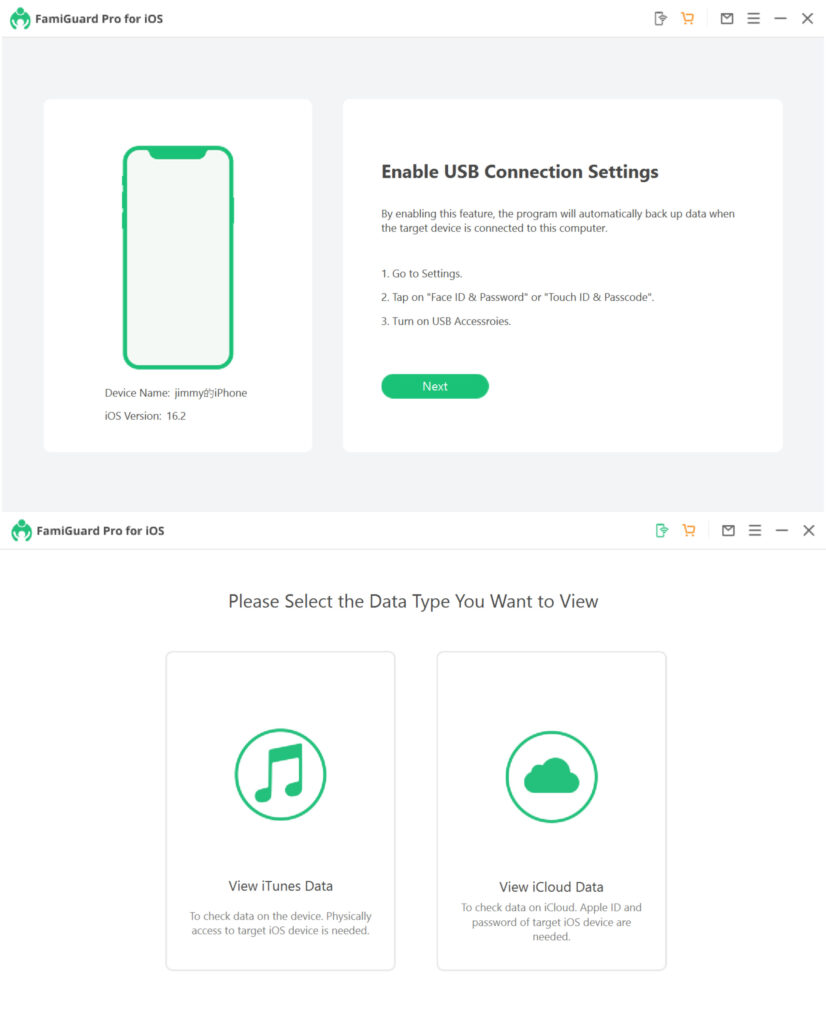The width and height of the screenshot is (826, 1024).
Task: Choose View iTunes Data option
Action: point(280,810)
